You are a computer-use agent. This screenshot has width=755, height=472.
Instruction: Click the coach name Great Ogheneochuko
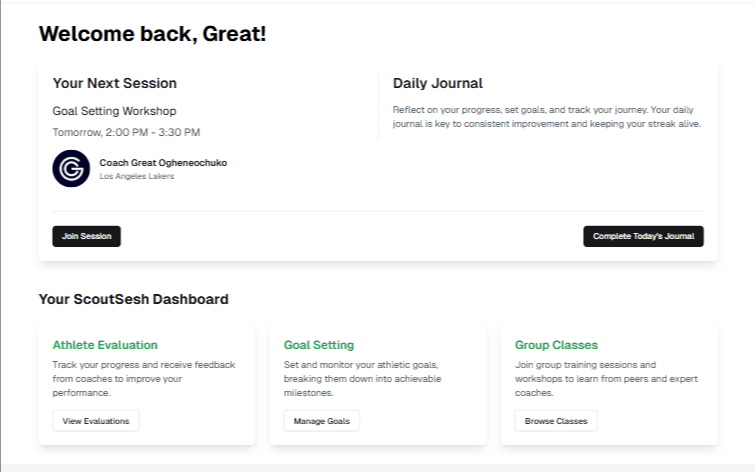[x=163, y=162]
